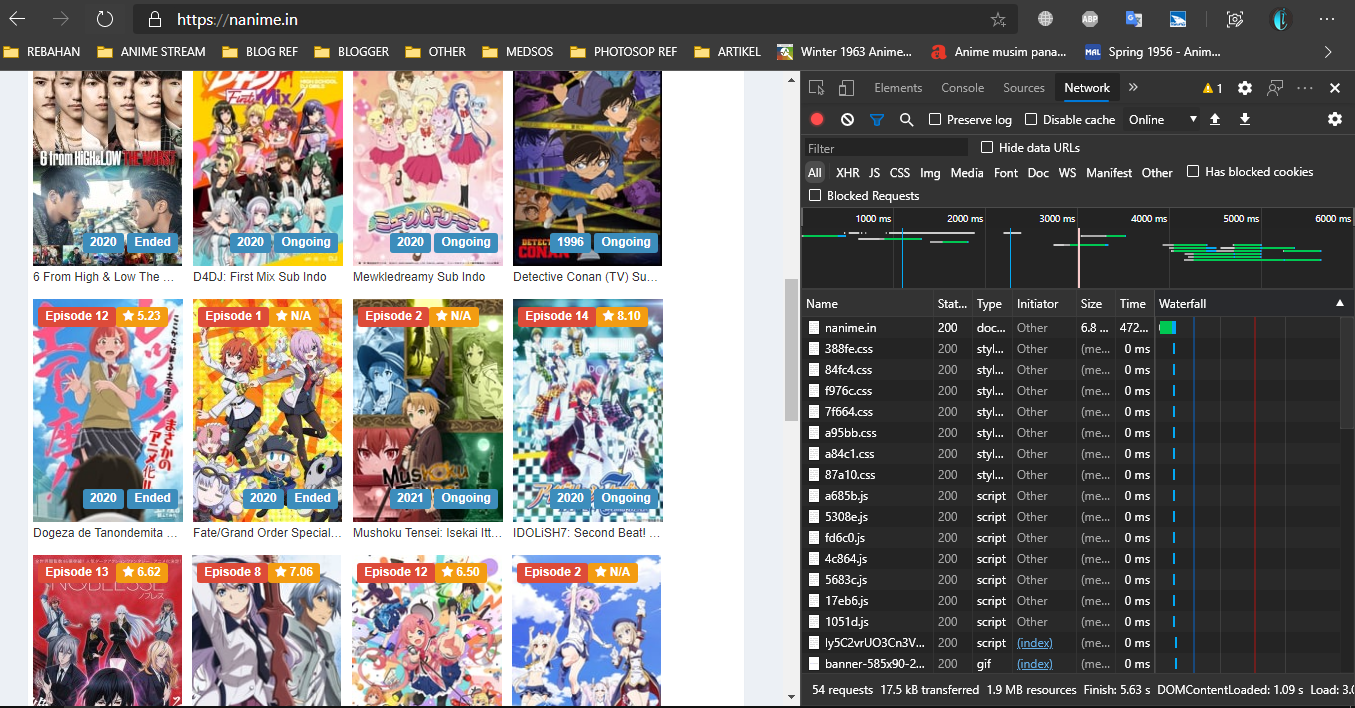
Task: Filter requests by Img
Action: (x=930, y=173)
